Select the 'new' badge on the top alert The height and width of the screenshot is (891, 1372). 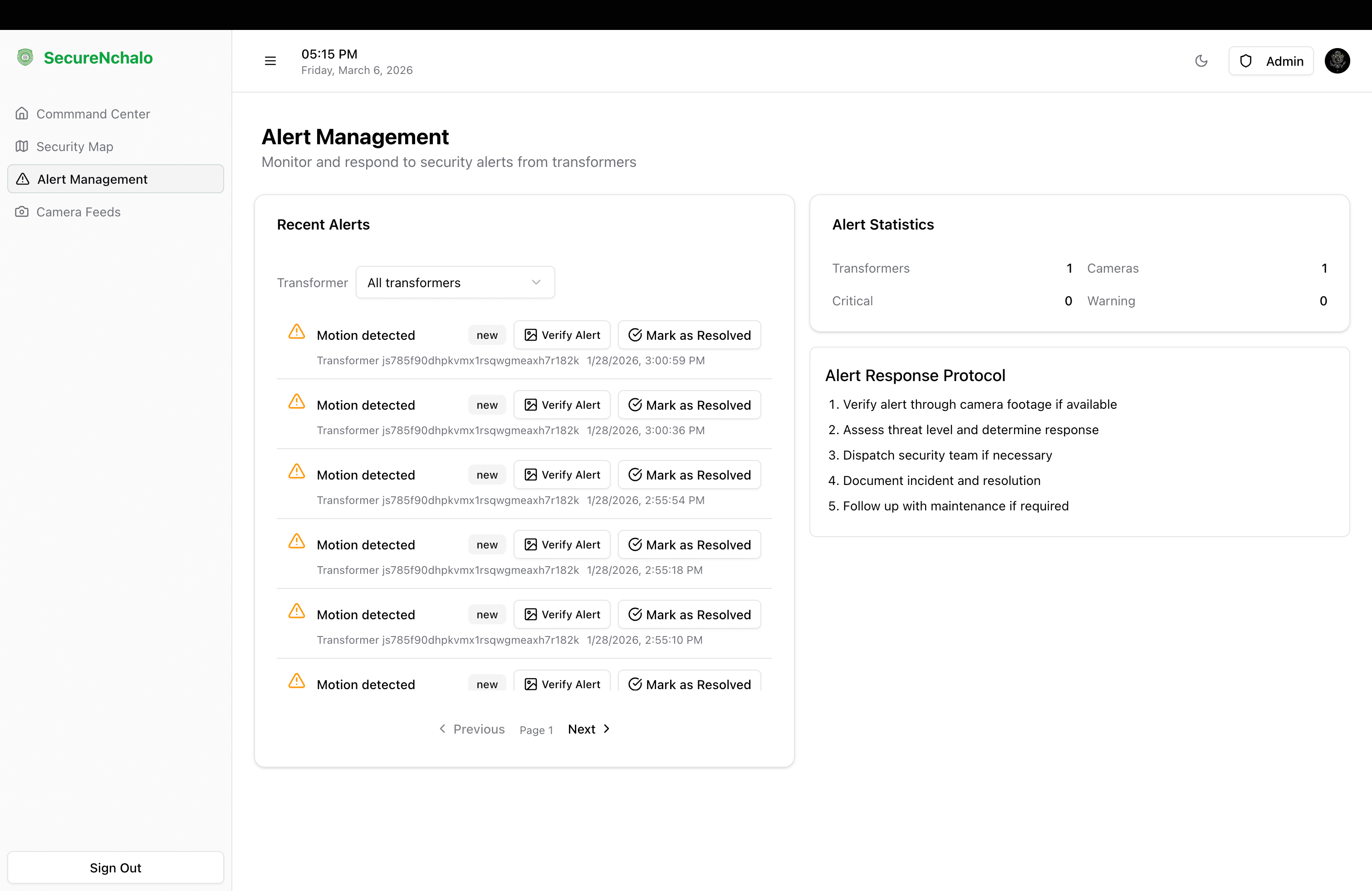tap(486, 335)
